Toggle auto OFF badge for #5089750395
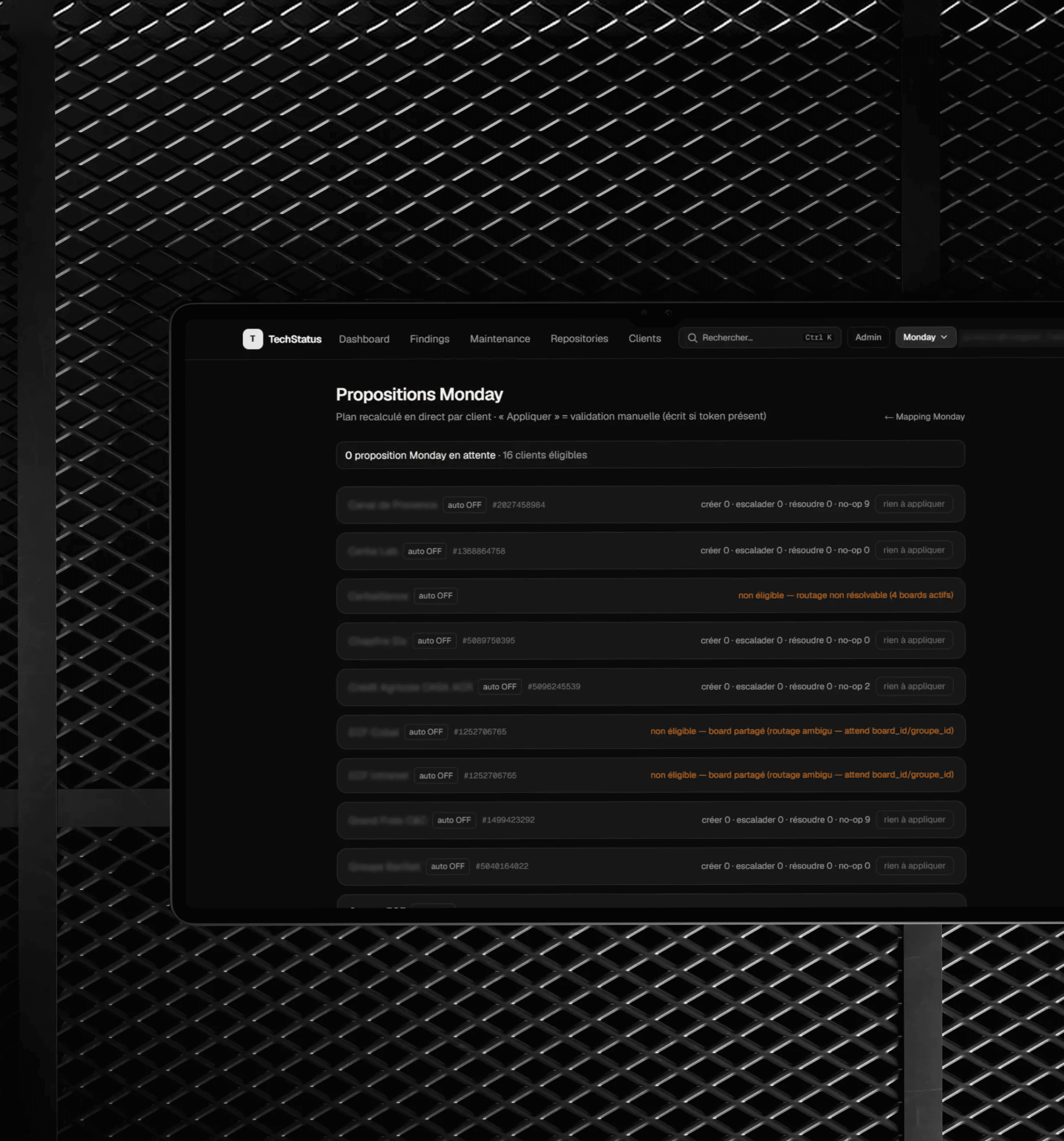The height and width of the screenshot is (1141, 1064). (x=434, y=641)
